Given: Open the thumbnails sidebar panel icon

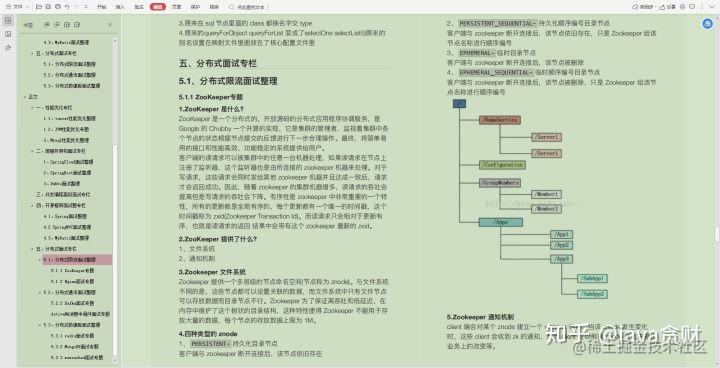Looking at the screenshot, I should (x=8, y=34).
